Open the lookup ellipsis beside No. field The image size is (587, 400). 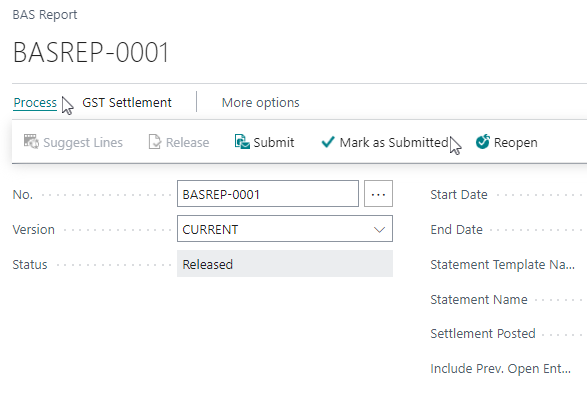[378, 194]
